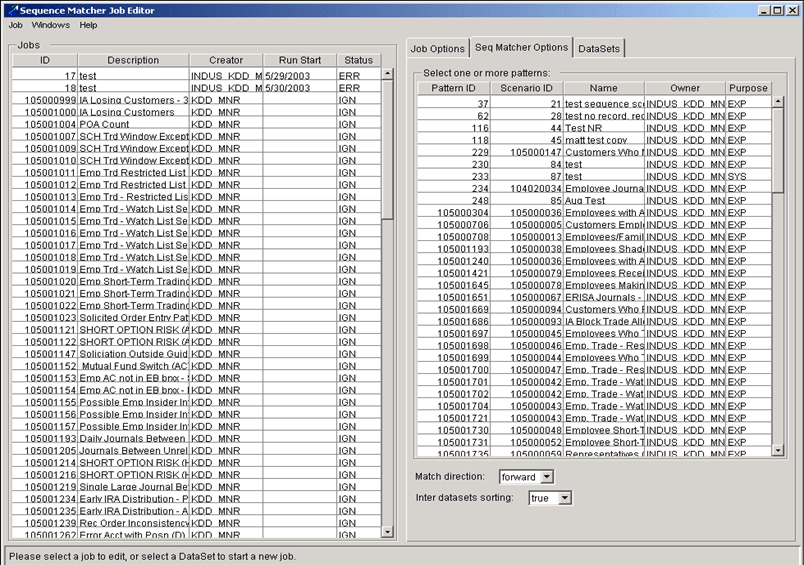Select job 105001239 Rec Order Inconsistency
The height and width of the screenshot is (565, 804).
point(196,523)
